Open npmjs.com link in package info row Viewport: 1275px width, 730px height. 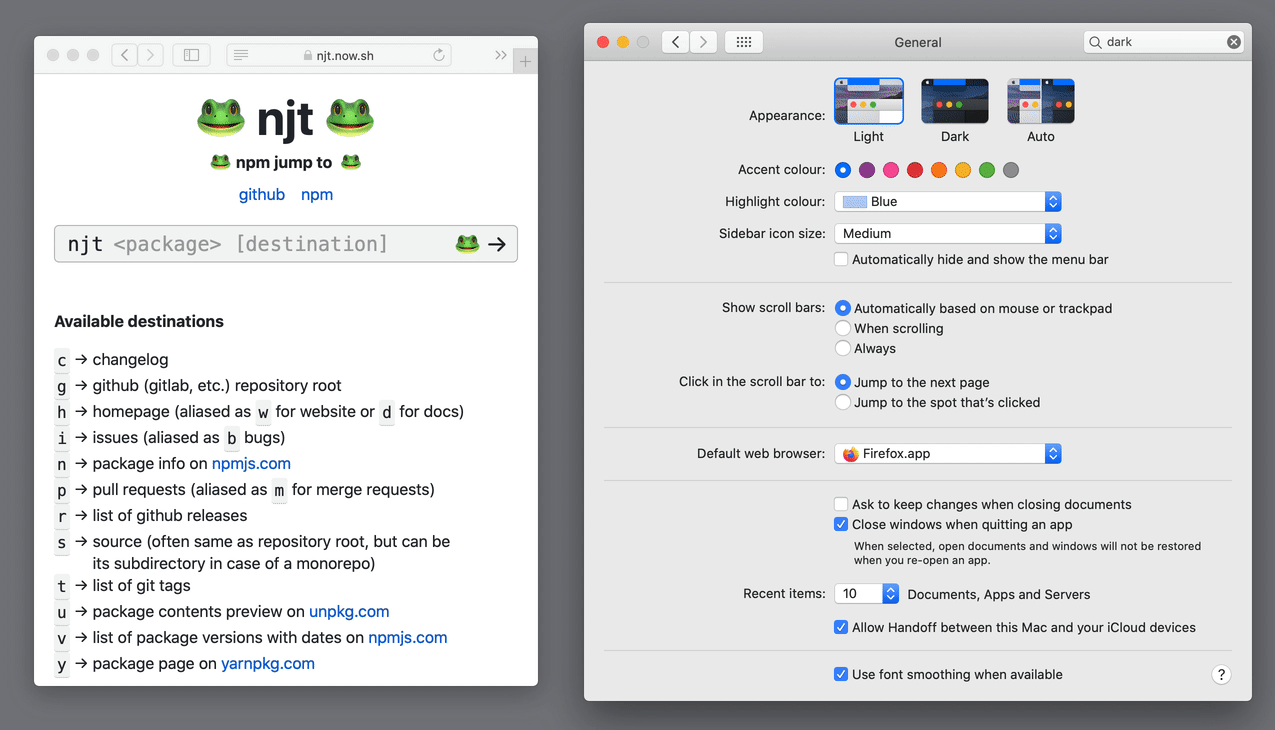[251, 463]
